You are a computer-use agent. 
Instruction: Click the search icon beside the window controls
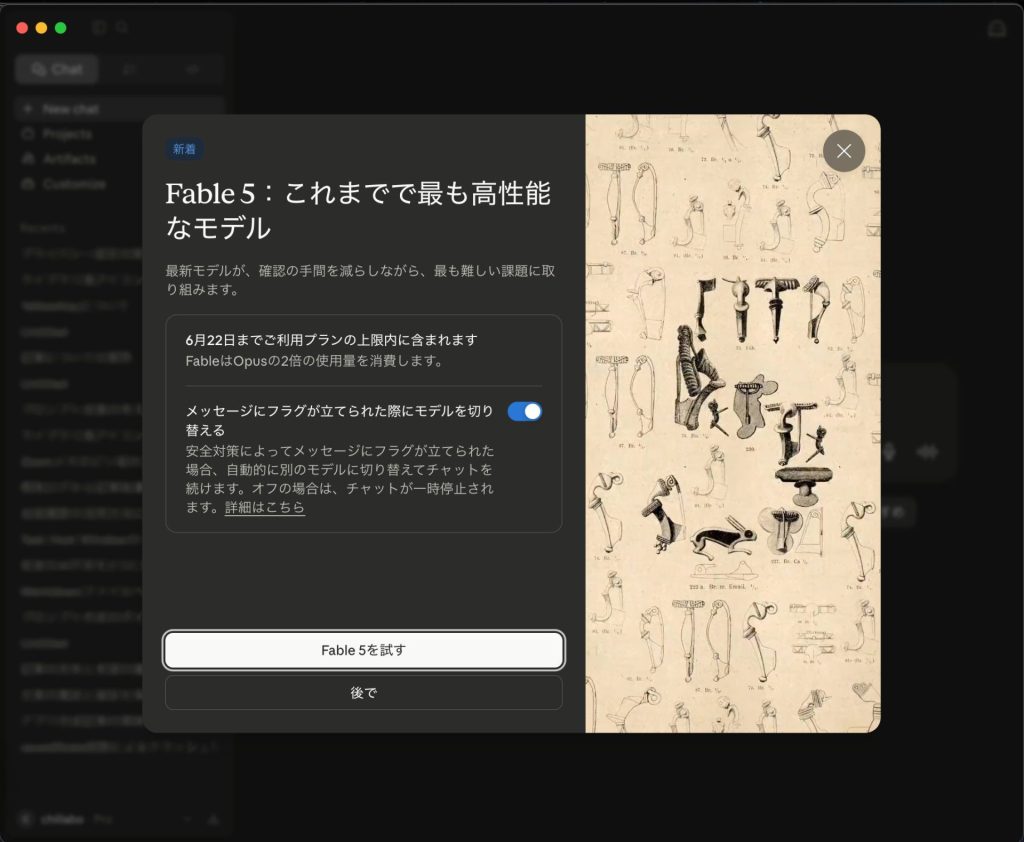point(121,27)
